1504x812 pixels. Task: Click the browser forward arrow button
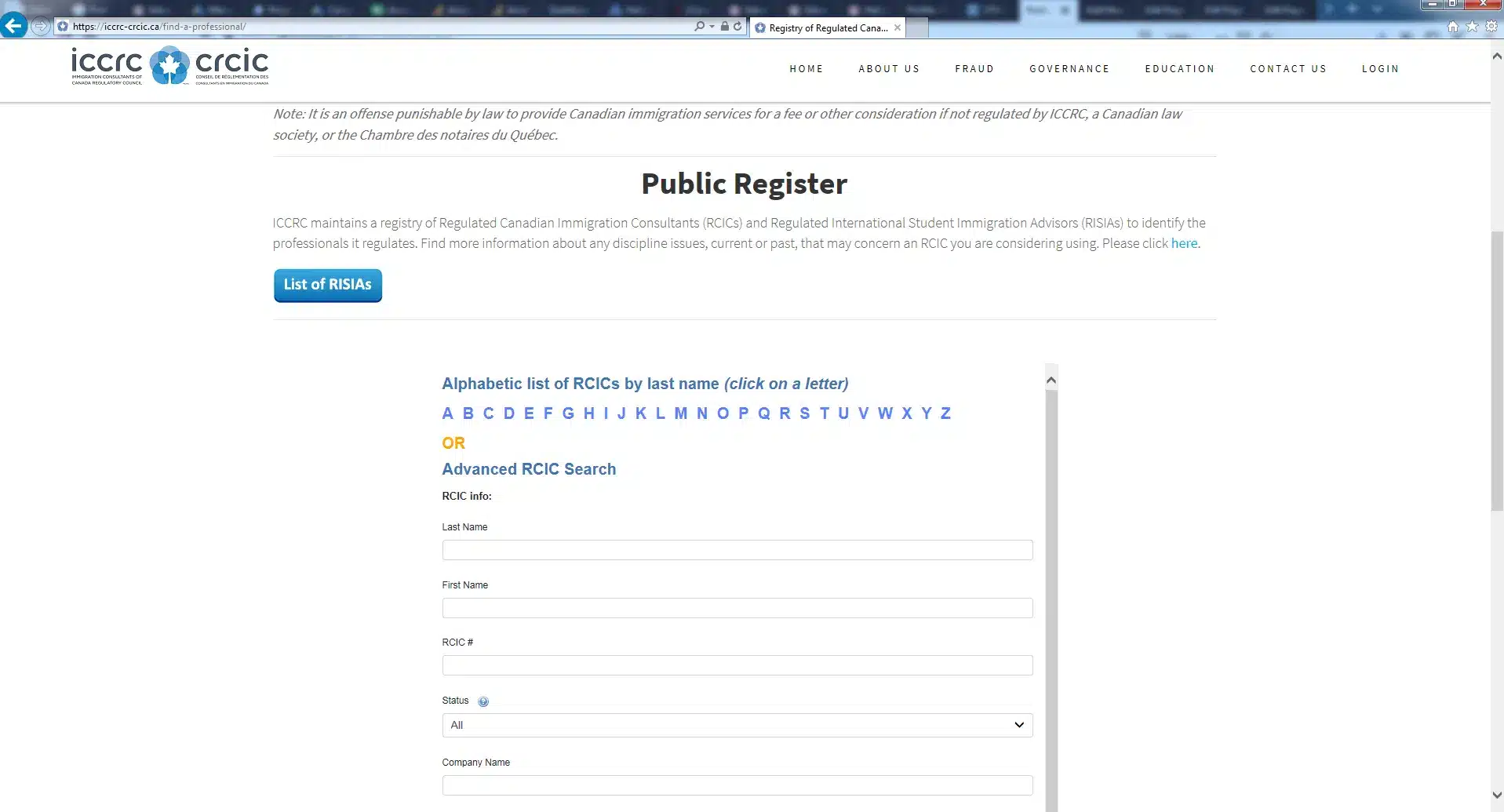41,26
